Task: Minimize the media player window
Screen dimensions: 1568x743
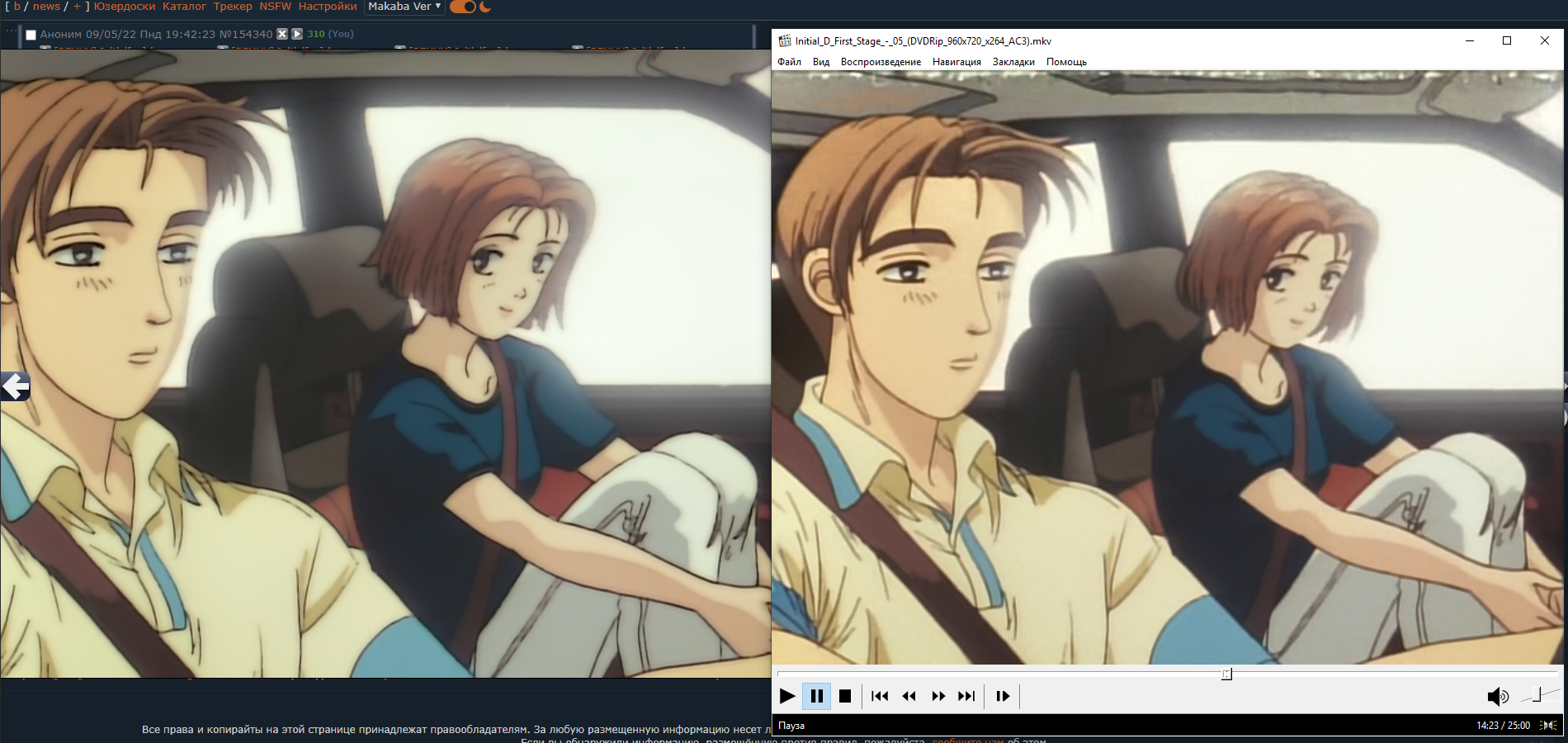Action: click(x=1470, y=40)
